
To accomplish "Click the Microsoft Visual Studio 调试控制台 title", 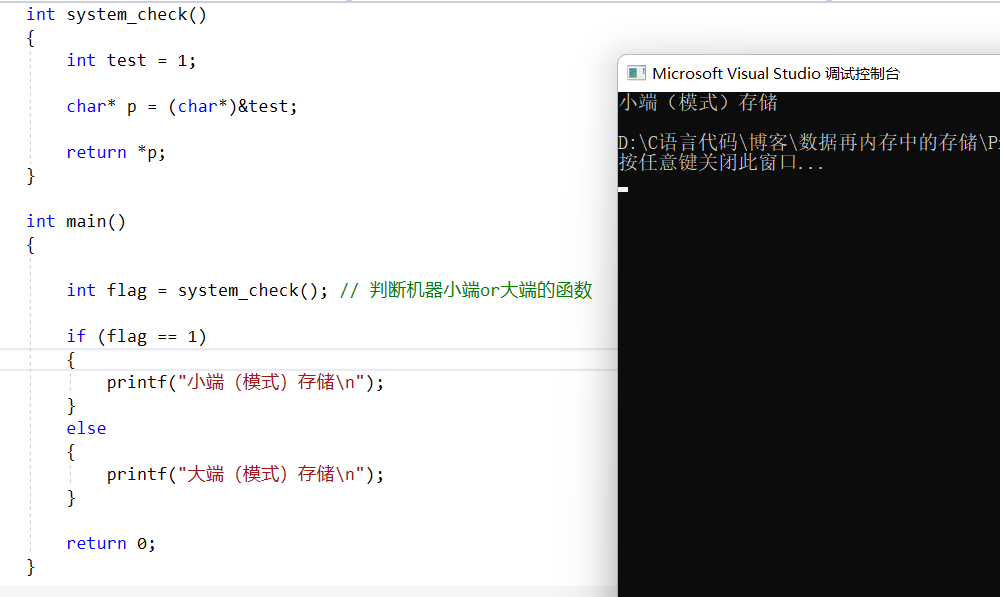I will [x=776, y=73].
